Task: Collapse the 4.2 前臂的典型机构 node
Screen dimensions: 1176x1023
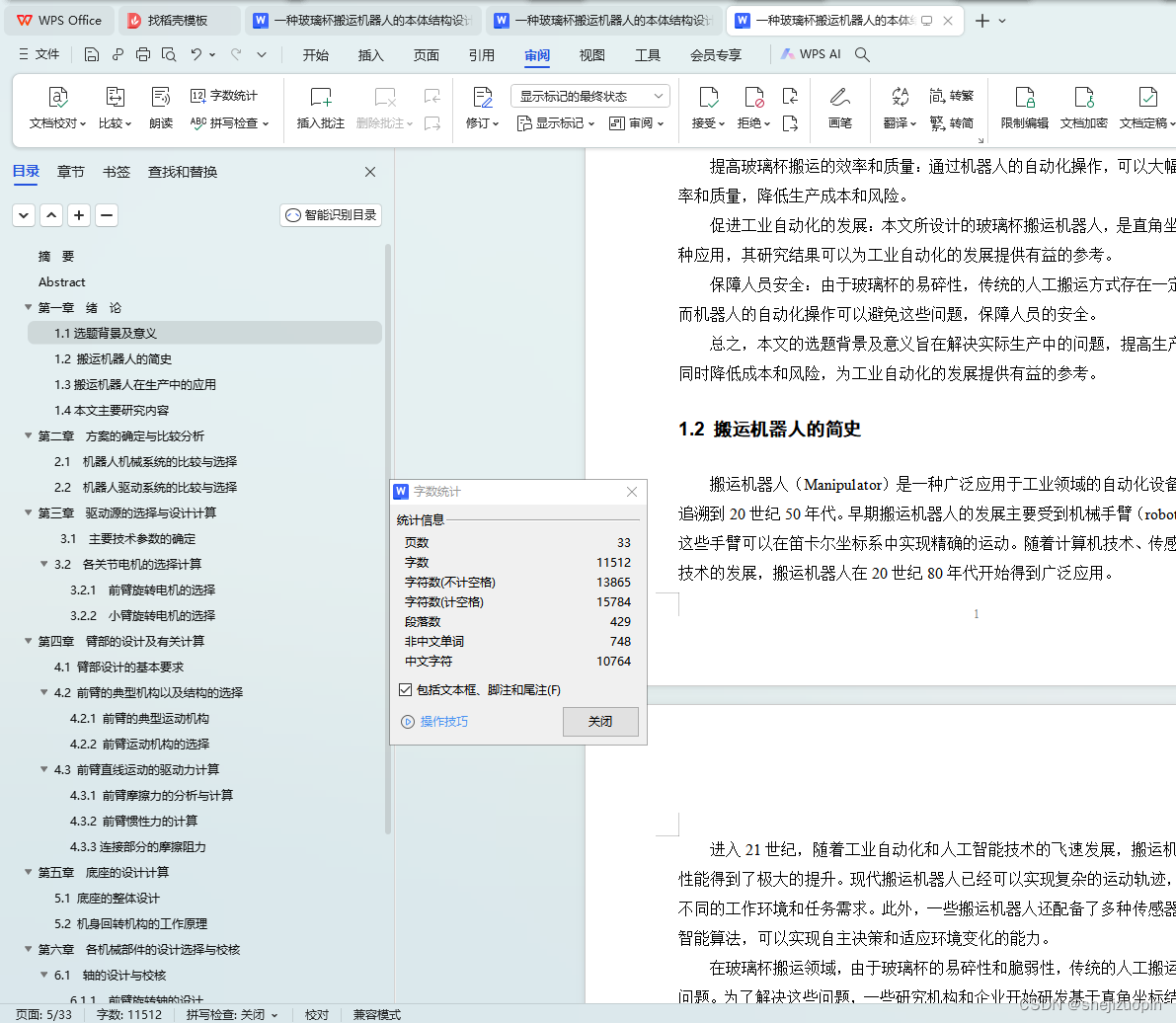Action: [44, 691]
